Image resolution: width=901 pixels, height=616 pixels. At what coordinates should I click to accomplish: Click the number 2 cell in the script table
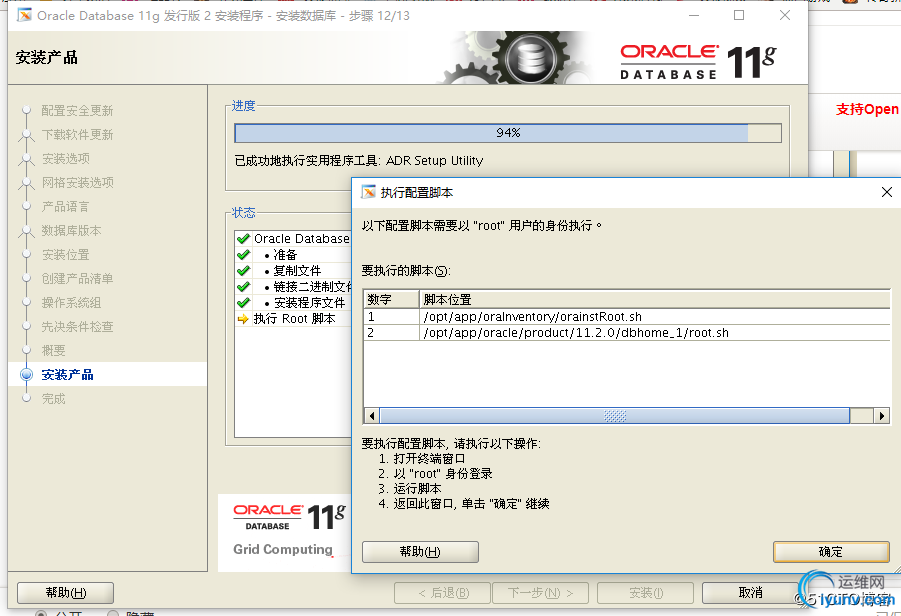[391, 333]
